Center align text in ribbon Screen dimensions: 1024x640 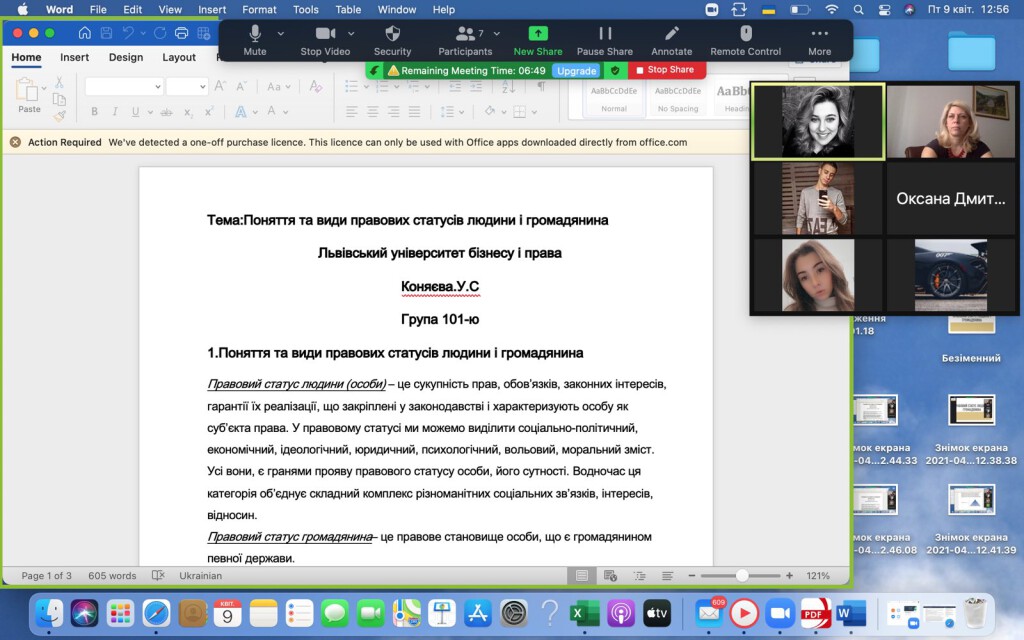coord(372,112)
